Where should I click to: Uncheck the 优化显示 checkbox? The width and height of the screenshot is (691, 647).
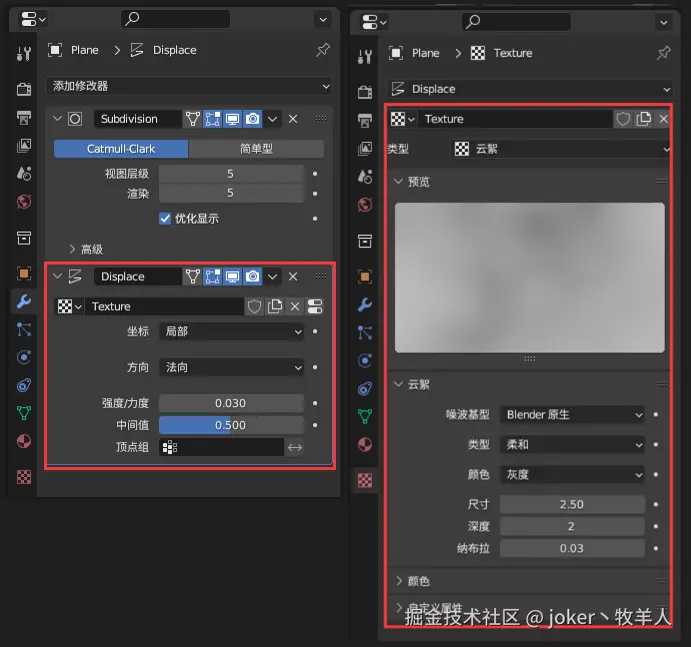[165, 219]
